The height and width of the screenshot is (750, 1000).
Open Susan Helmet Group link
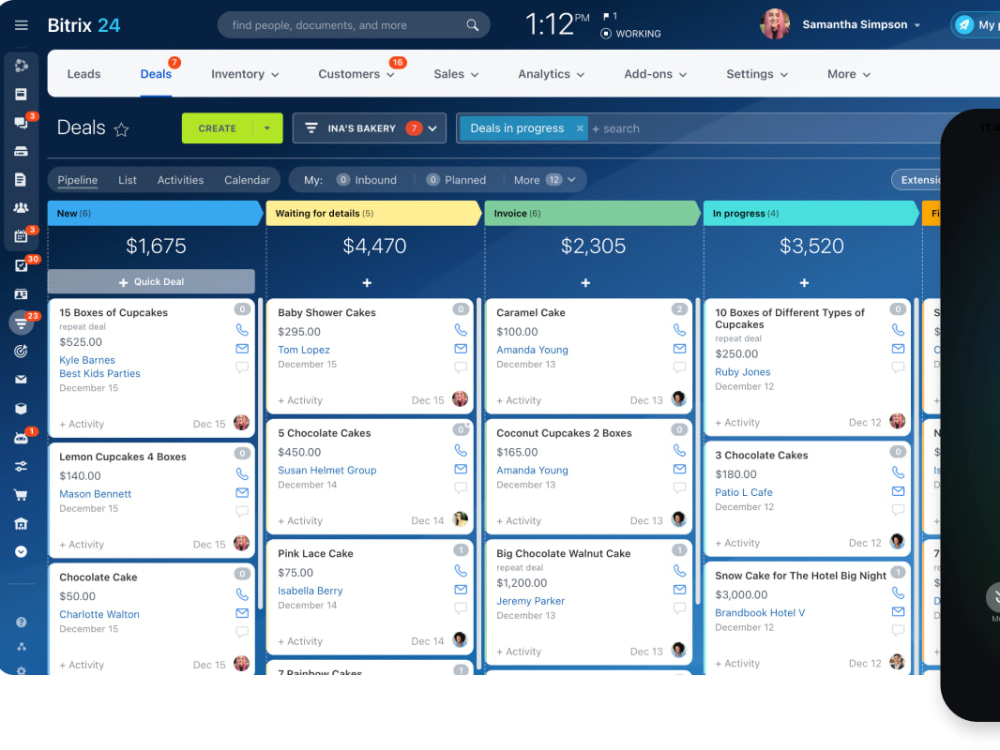[x=327, y=470]
